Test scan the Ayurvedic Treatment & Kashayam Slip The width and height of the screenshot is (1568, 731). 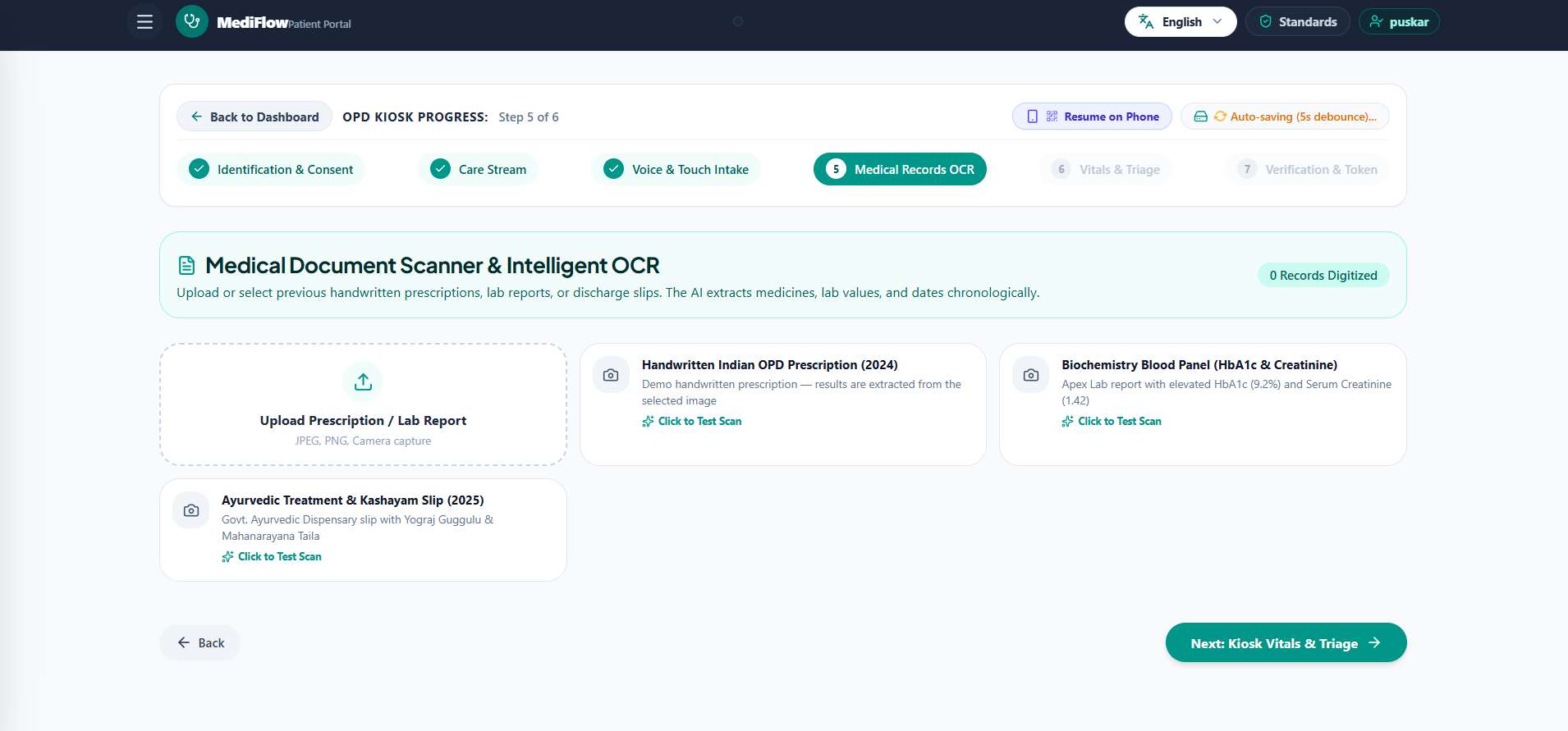pyautogui.click(x=272, y=556)
